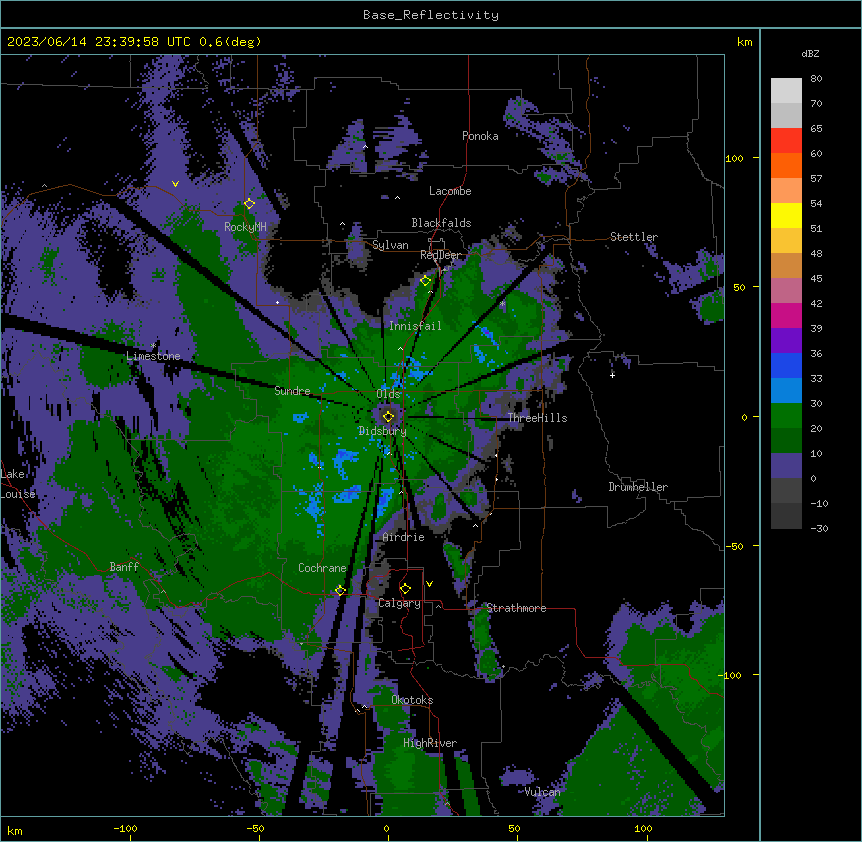This screenshot has height=842, width=862.
Task: Select the -10 dBZ dark gray swatch
Action: tap(786, 491)
